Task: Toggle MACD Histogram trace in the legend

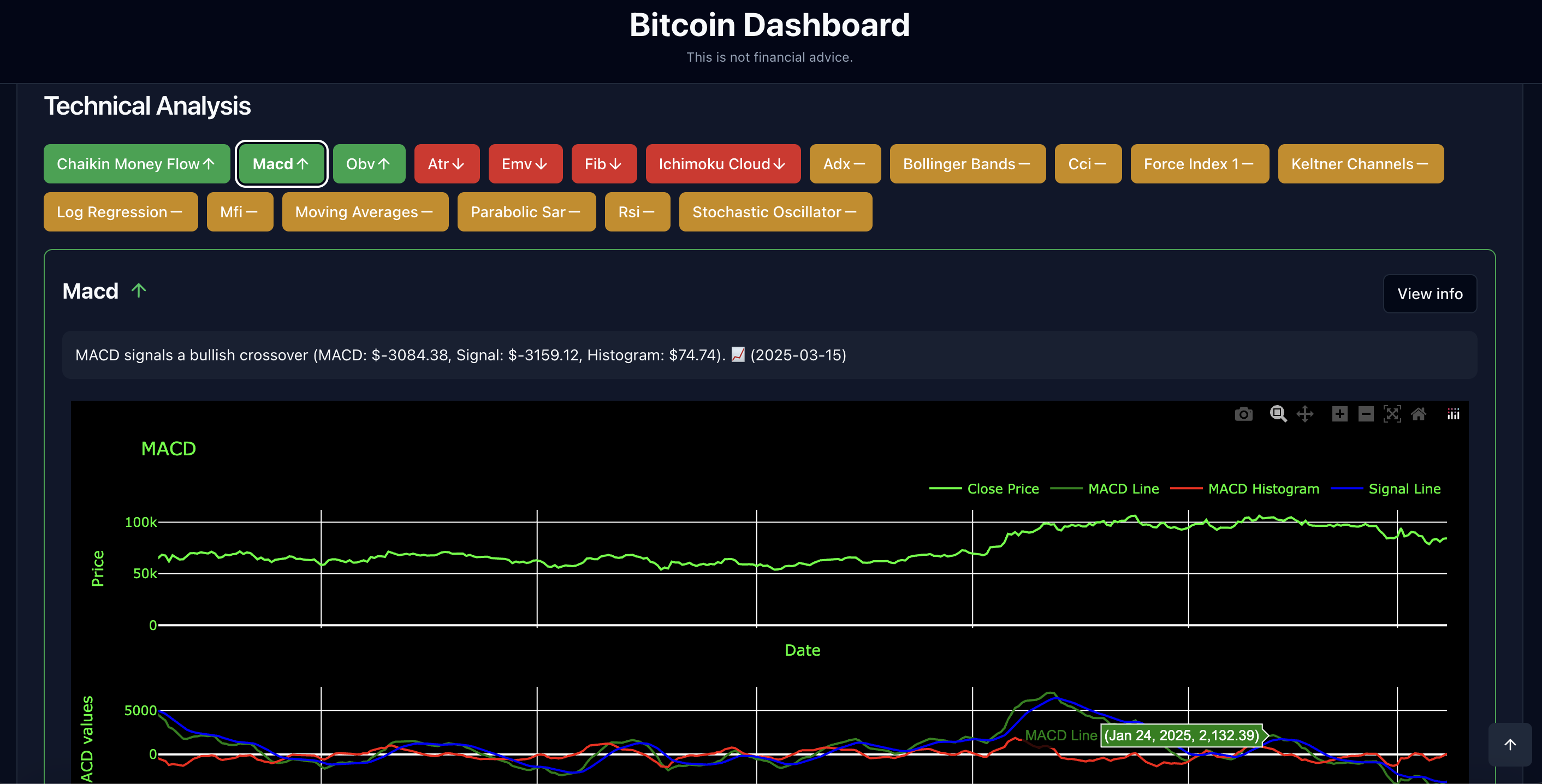Action: pos(1263,489)
